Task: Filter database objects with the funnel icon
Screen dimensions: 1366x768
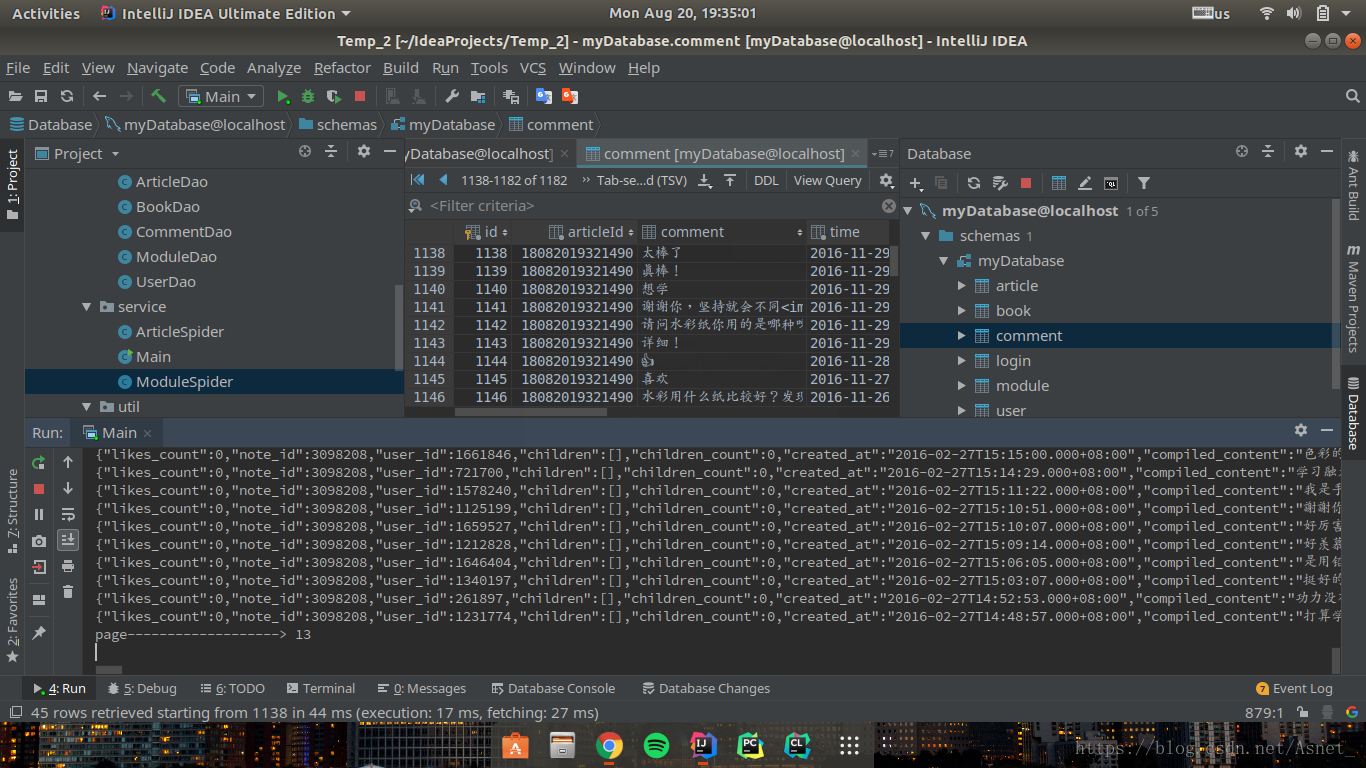Action: [x=1144, y=183]
